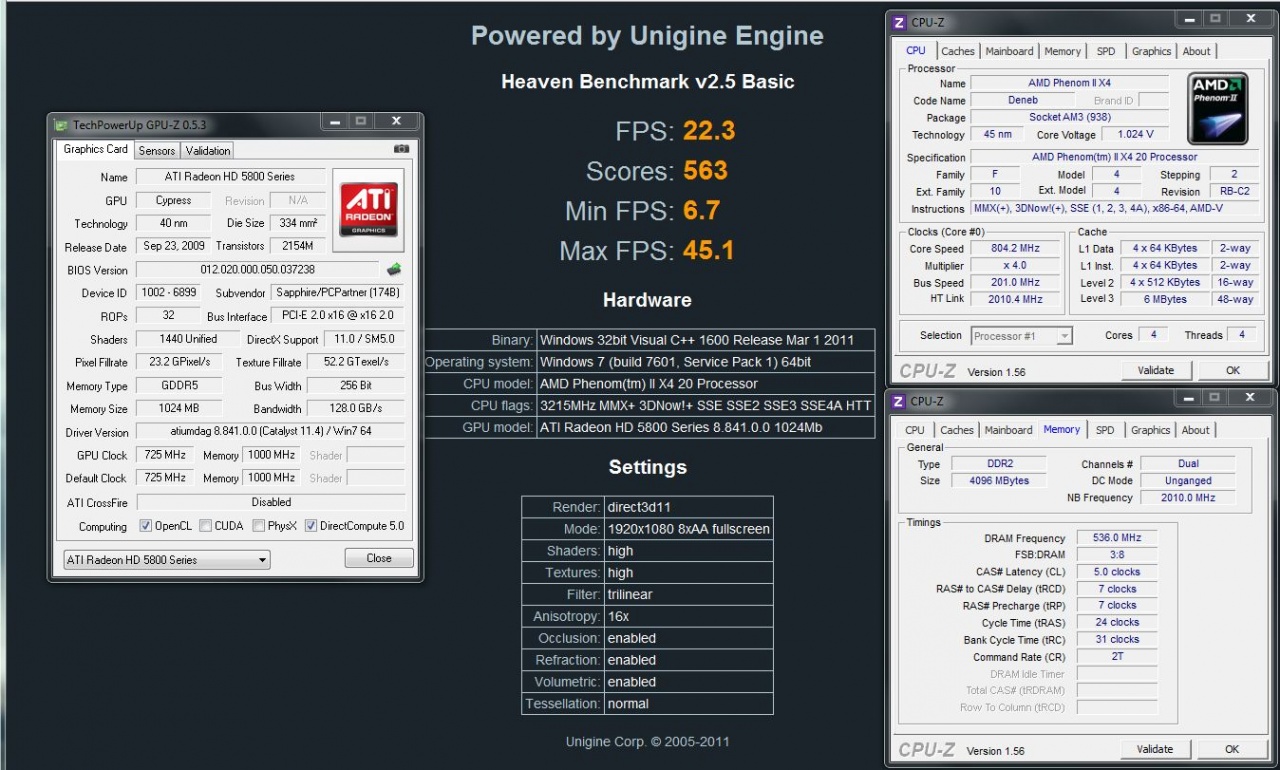
Task: Click the Bandwidth 128.0 GB/s field in GPU-Z
Action: point(356,408)
